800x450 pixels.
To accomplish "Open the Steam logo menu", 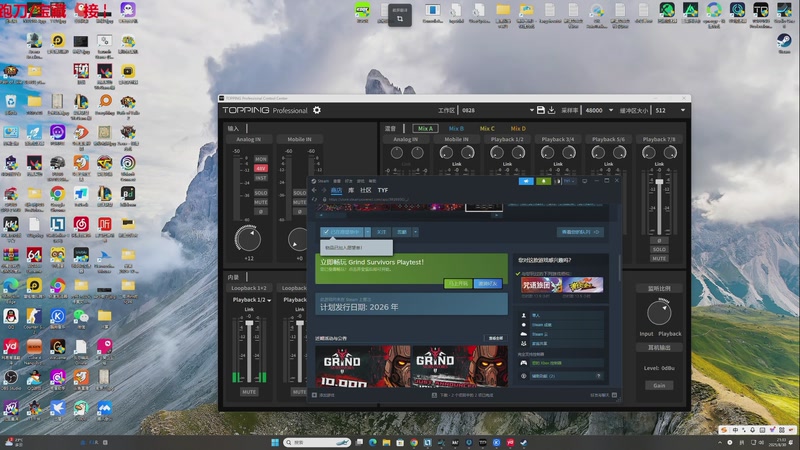I will [320, 181].
